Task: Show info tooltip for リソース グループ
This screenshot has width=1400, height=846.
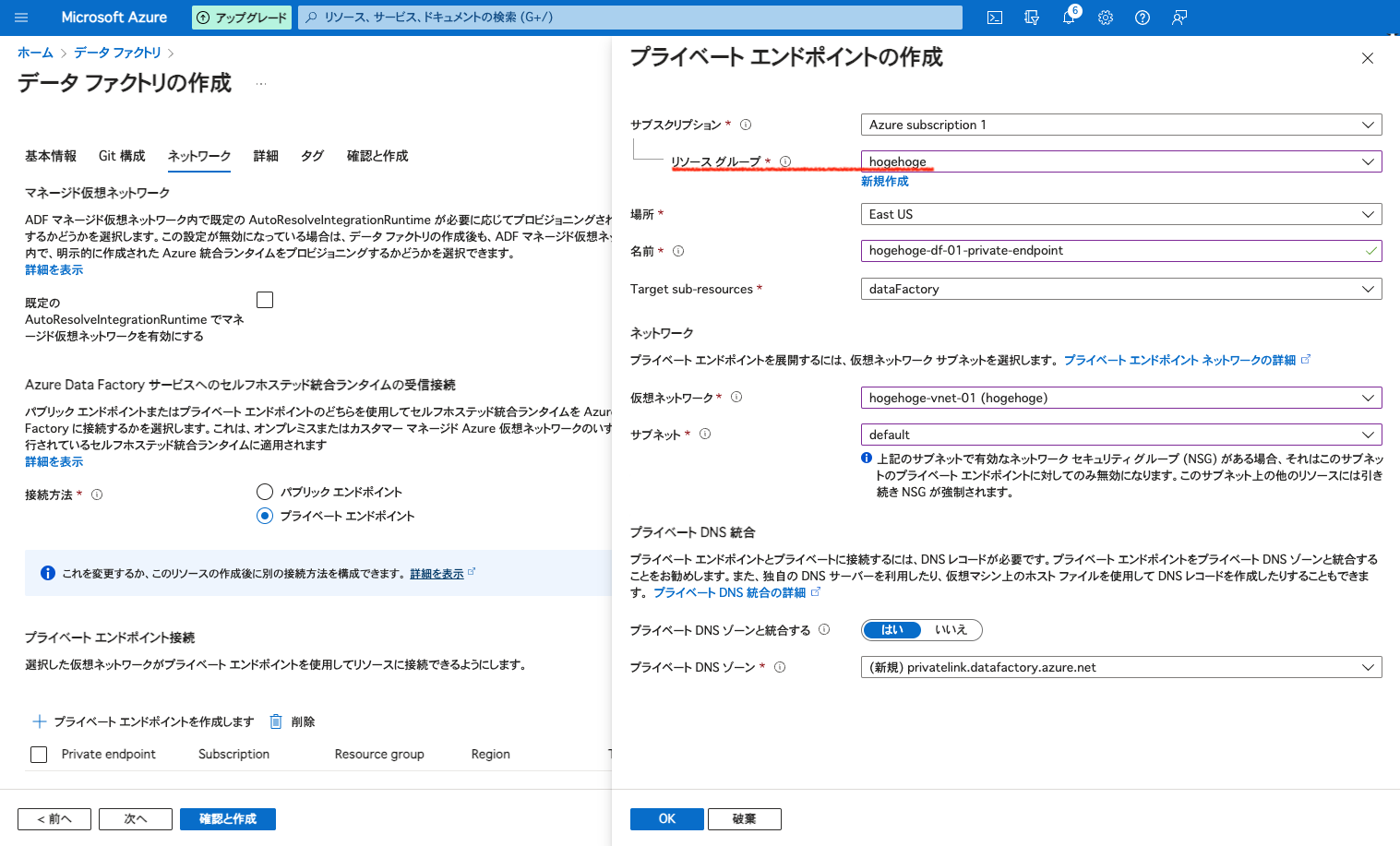Action: [x=785, y=161]
